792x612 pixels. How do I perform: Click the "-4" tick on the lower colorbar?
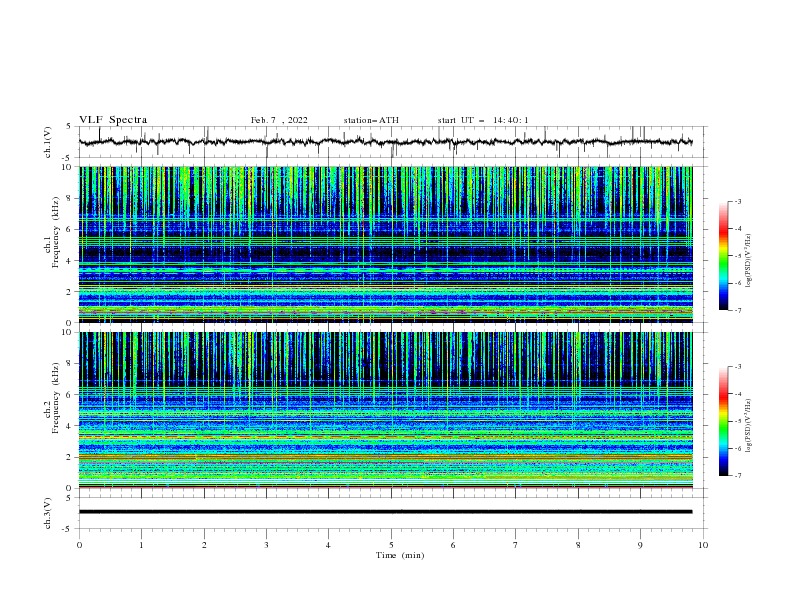click(738, 394)
